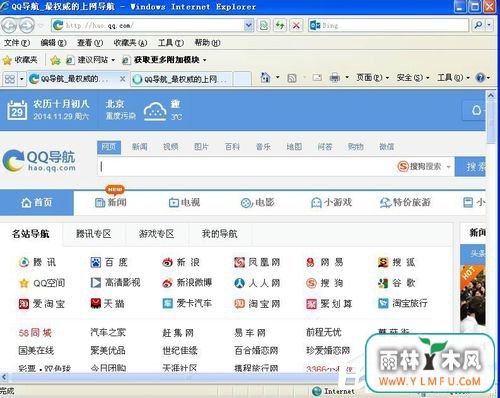This screenshot has height=398, width=500.
Task: Click the IE forward navigation arrow
Action: pyautogui.click(x=26, y=25)
